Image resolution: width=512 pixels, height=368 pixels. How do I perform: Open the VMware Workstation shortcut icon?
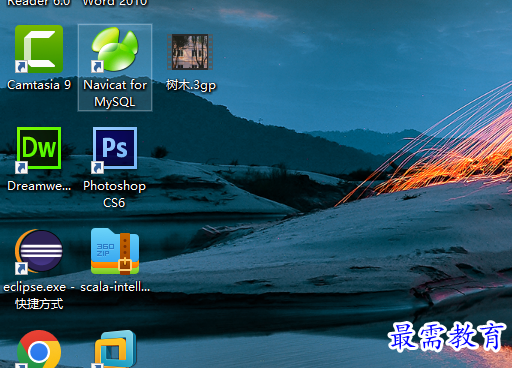point(115,349)
